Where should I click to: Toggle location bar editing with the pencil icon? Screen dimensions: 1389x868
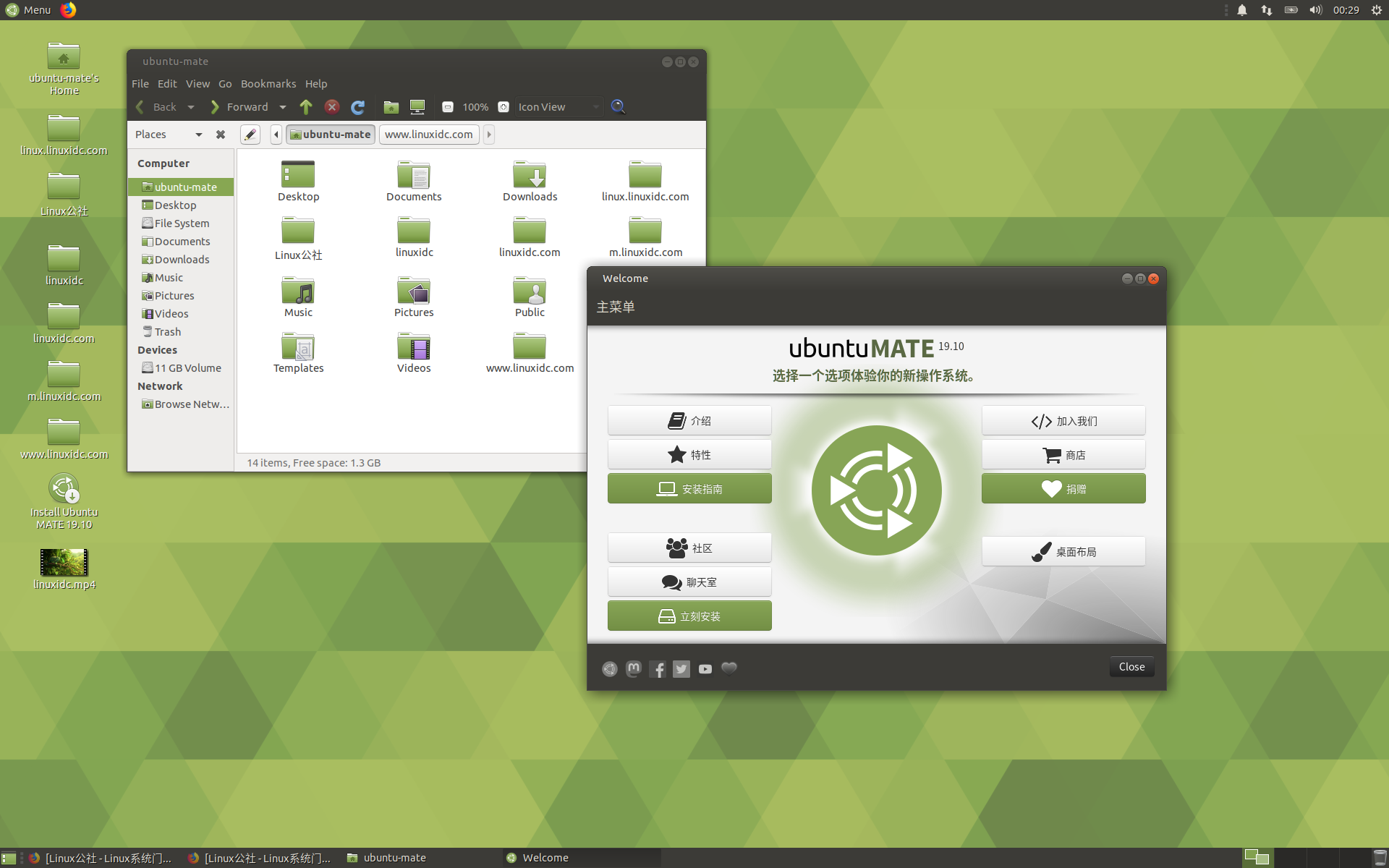[x=250, y=134]
